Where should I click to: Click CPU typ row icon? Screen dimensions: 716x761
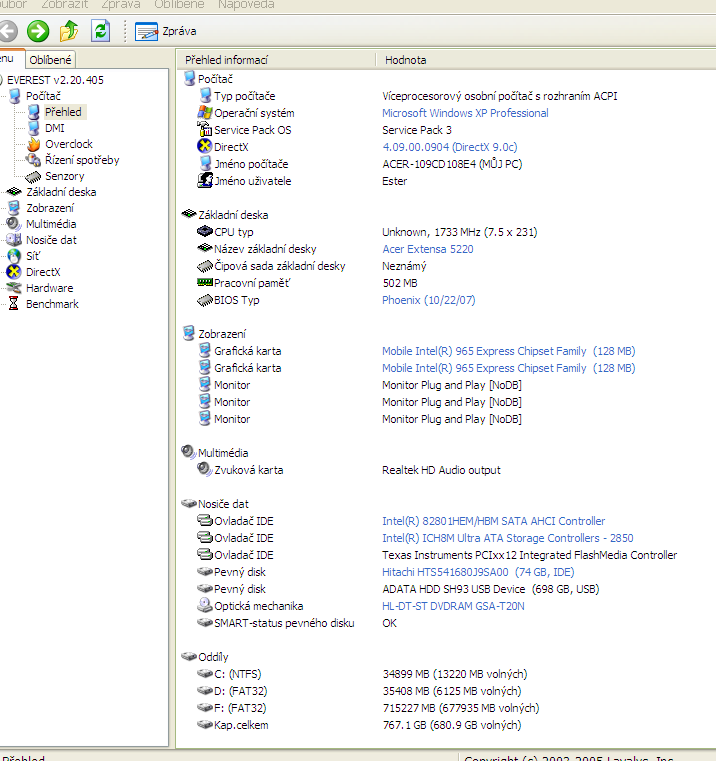pyautogui.click(x=205, y=231)
